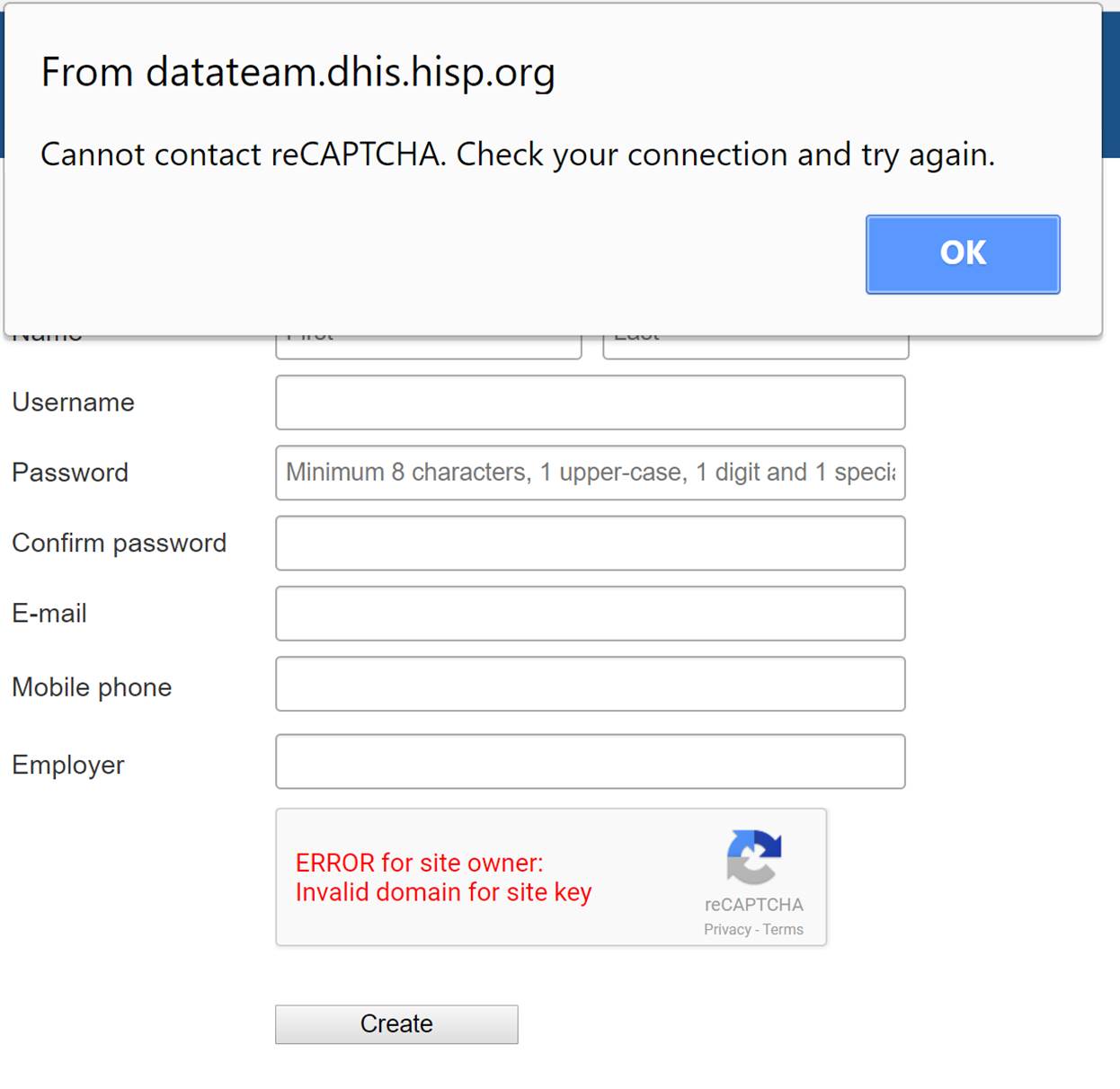Click the red reCAPTCHA error message
The image size is (1120, 1089).
pos(443,877)
